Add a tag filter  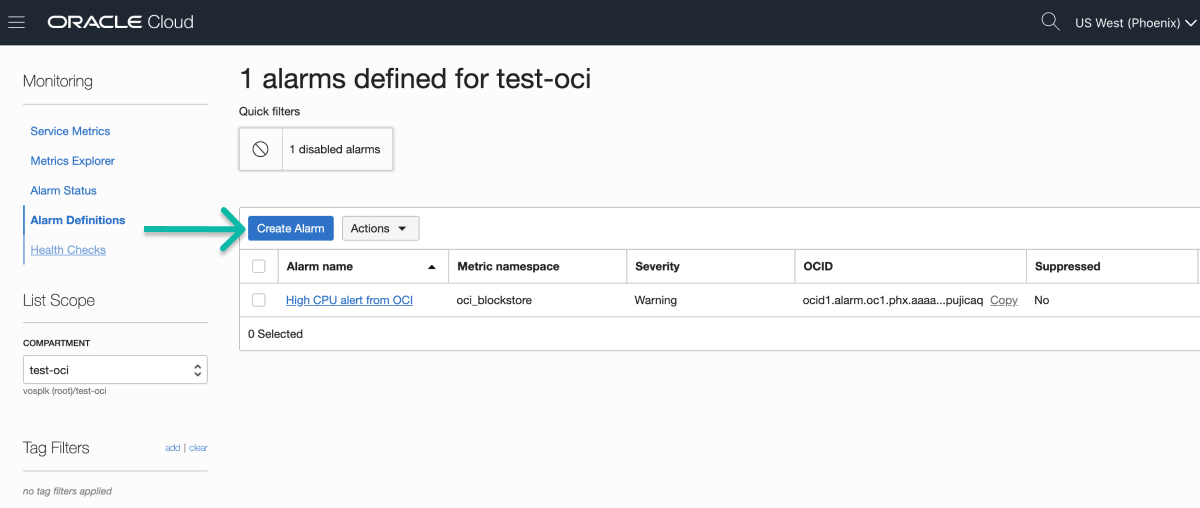tap(173, 448)
